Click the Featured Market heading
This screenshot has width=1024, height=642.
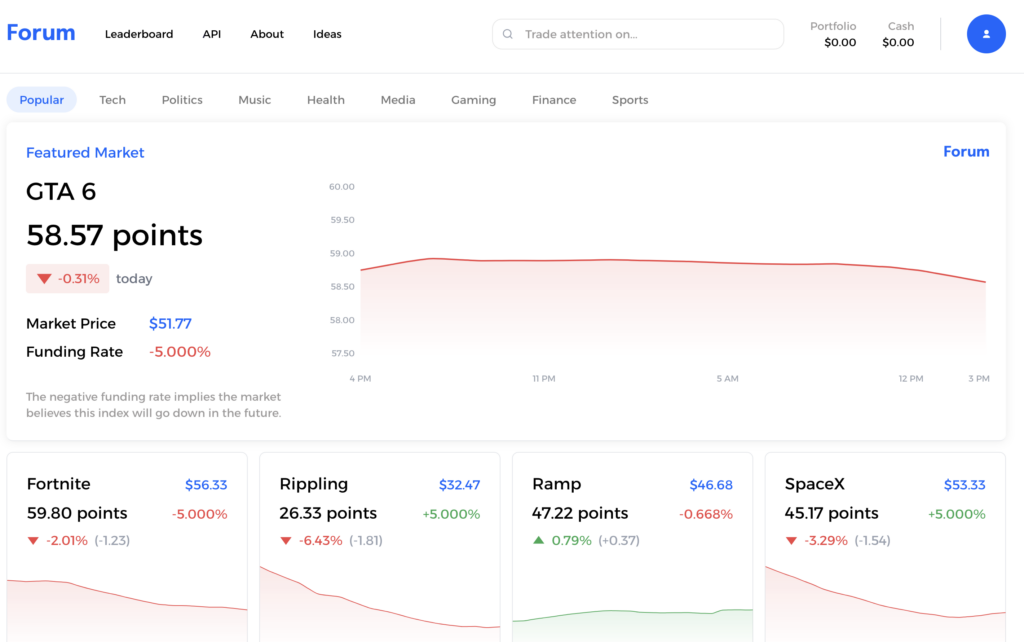[85, 152]
